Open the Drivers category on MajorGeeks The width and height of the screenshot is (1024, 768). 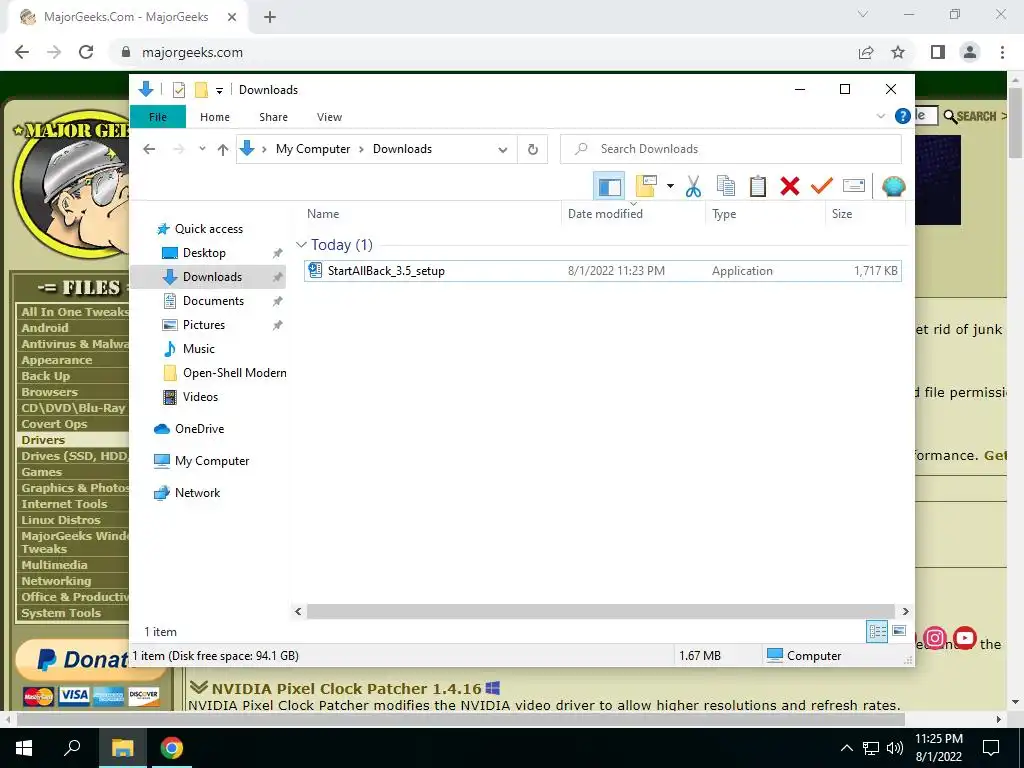click(42, 440)
